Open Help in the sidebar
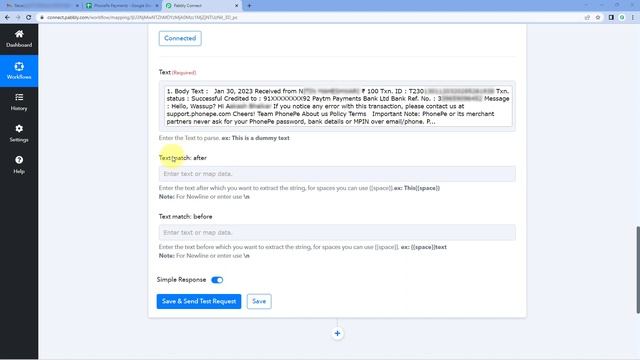Screen dimensions: 640x360 [x=19, y=165]
